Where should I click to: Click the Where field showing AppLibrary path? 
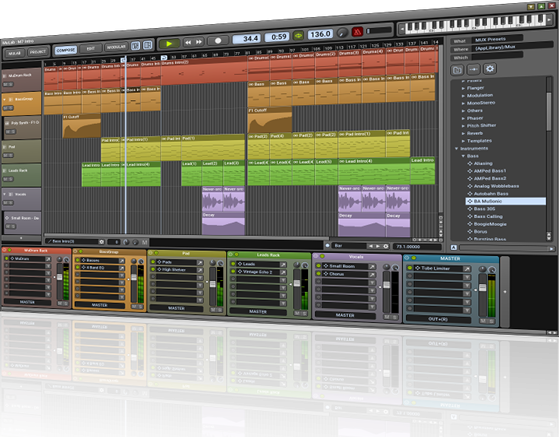coord(513,47)
